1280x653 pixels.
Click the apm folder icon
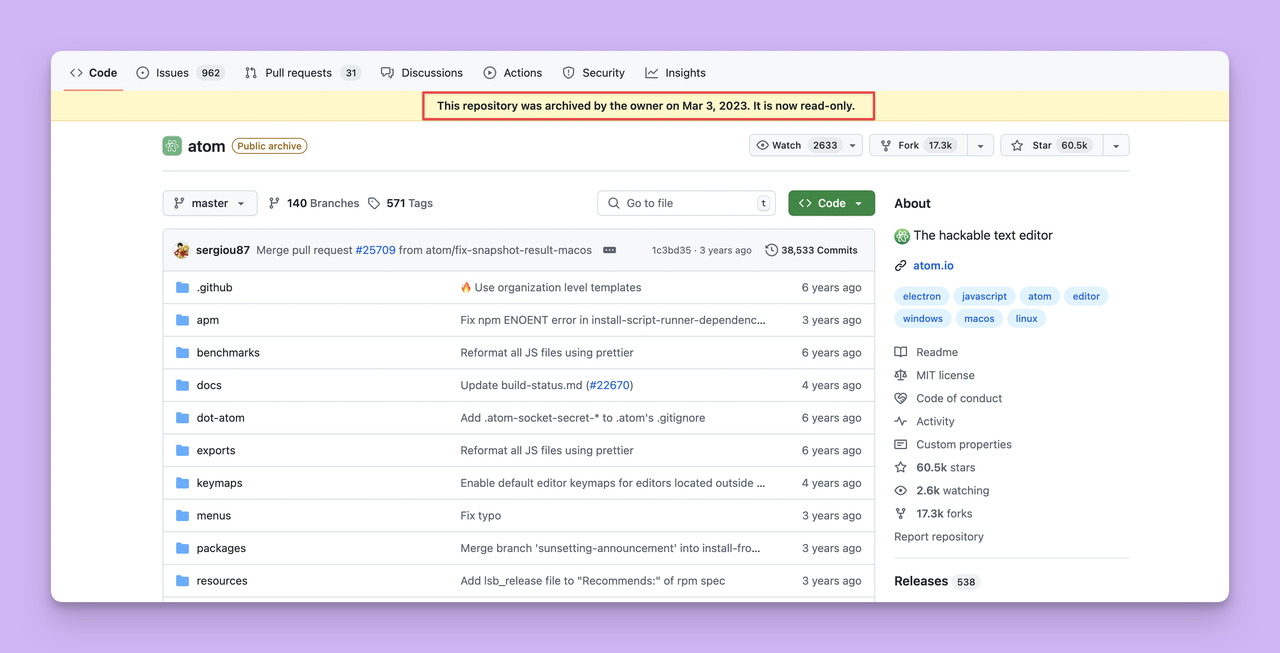pyautogui.click(x=182, y=320)
